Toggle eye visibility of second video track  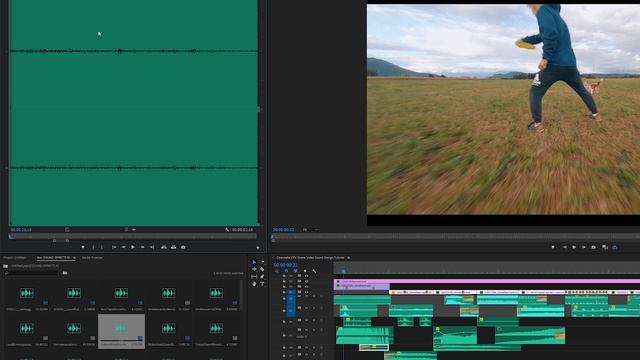(x=307, y=281)
